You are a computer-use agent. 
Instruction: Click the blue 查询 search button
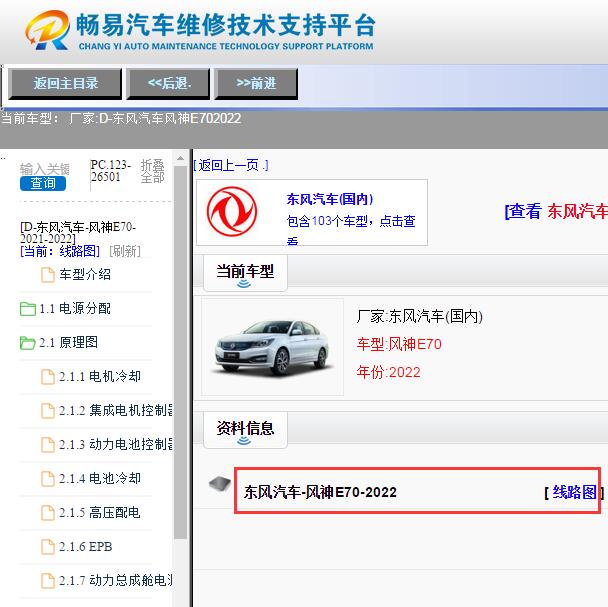point(43,183)
